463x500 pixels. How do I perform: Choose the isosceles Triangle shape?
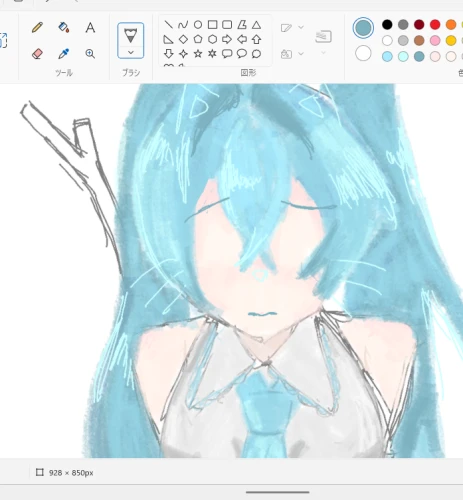pyautogui.click(x=256, y=25)
